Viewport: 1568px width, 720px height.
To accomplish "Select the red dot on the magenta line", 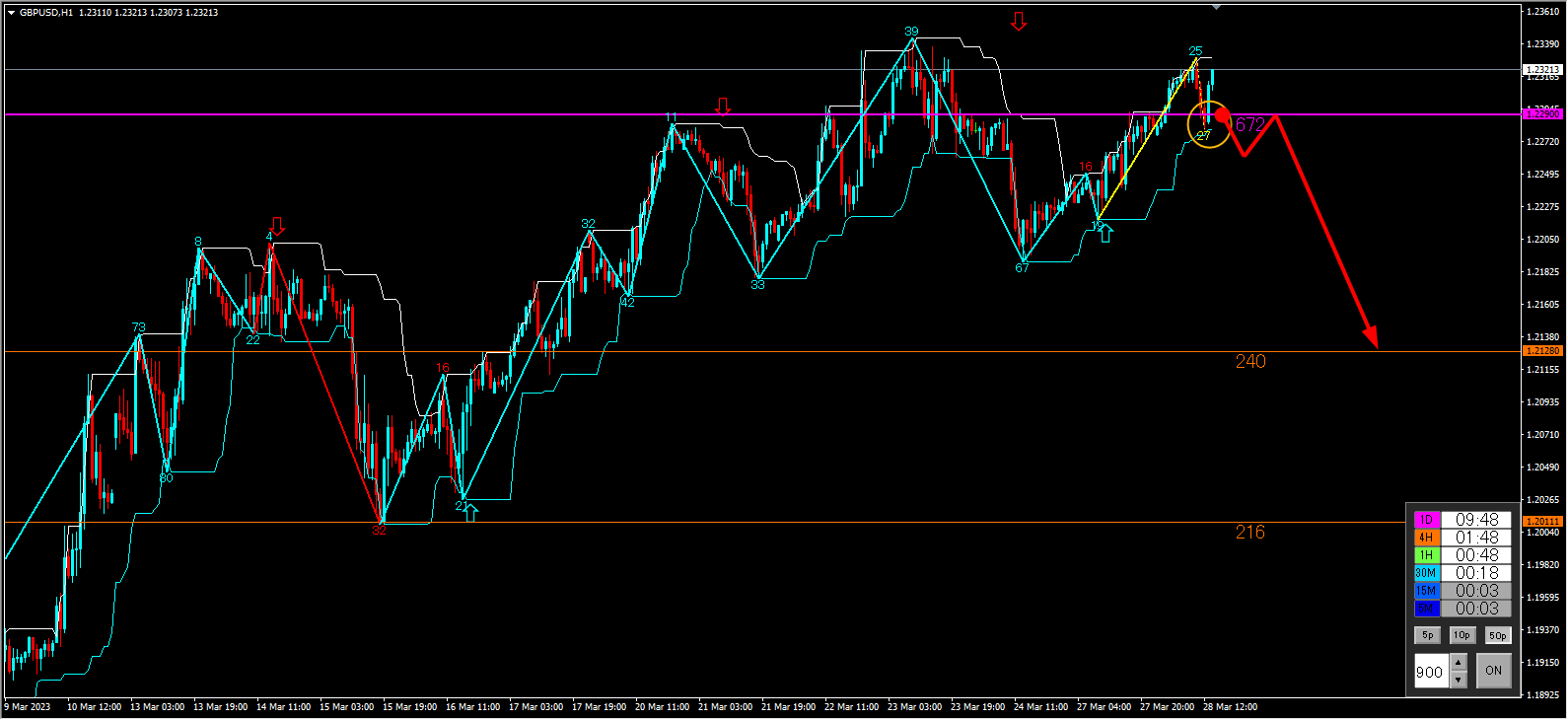I will [x=1223, y=115].
